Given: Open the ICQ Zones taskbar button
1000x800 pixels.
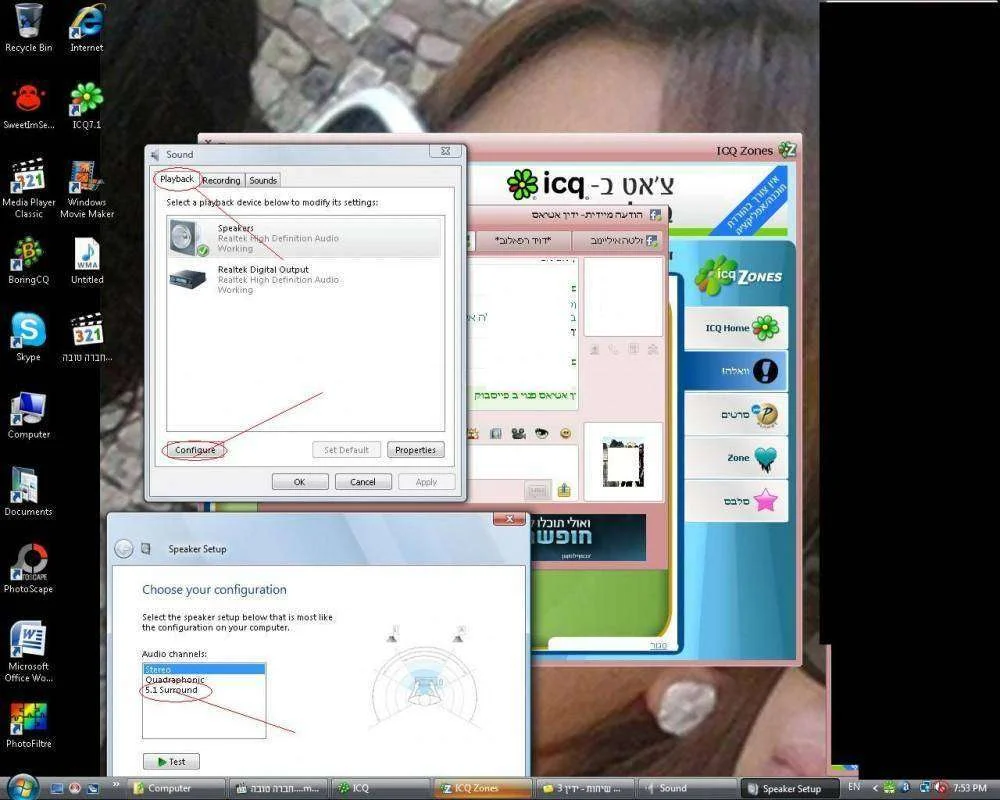Looking at the screenshot, I should tap(483, 788).
